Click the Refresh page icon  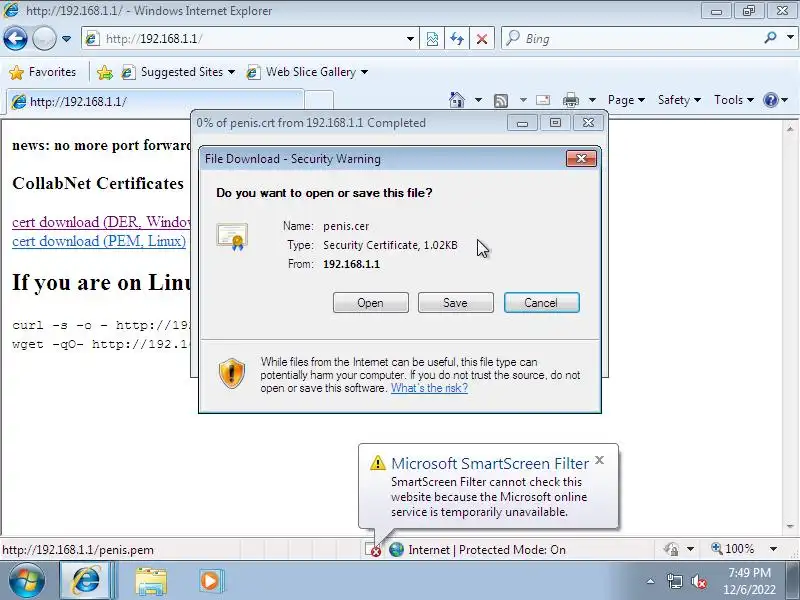click(457, 39)
